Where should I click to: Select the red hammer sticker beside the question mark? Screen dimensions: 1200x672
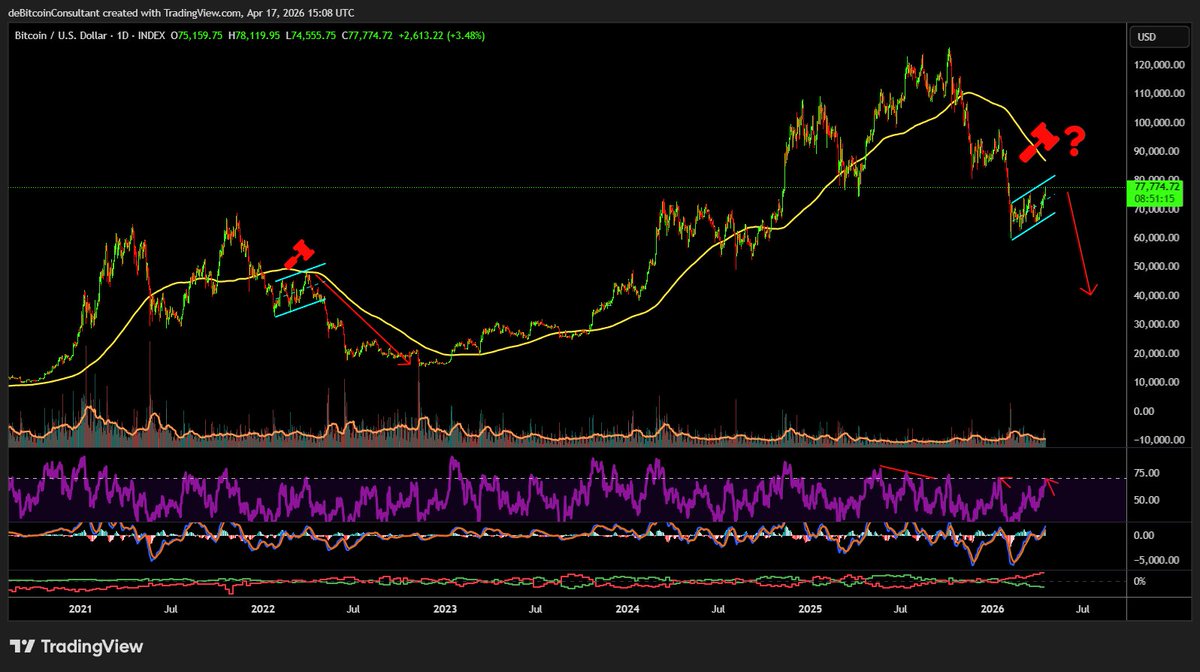click(x=1037, y=141)
